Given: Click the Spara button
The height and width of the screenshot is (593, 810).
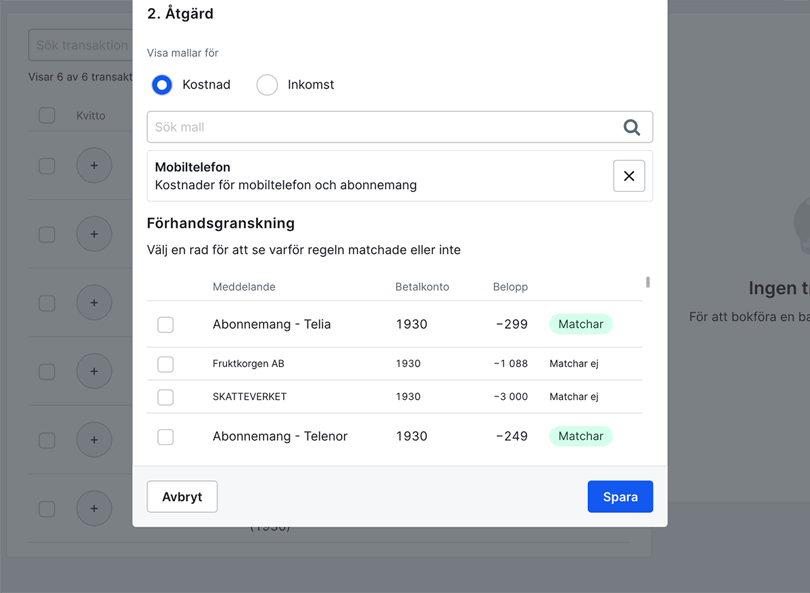Looking at the screenshot, I should click(x=620, y=496).
